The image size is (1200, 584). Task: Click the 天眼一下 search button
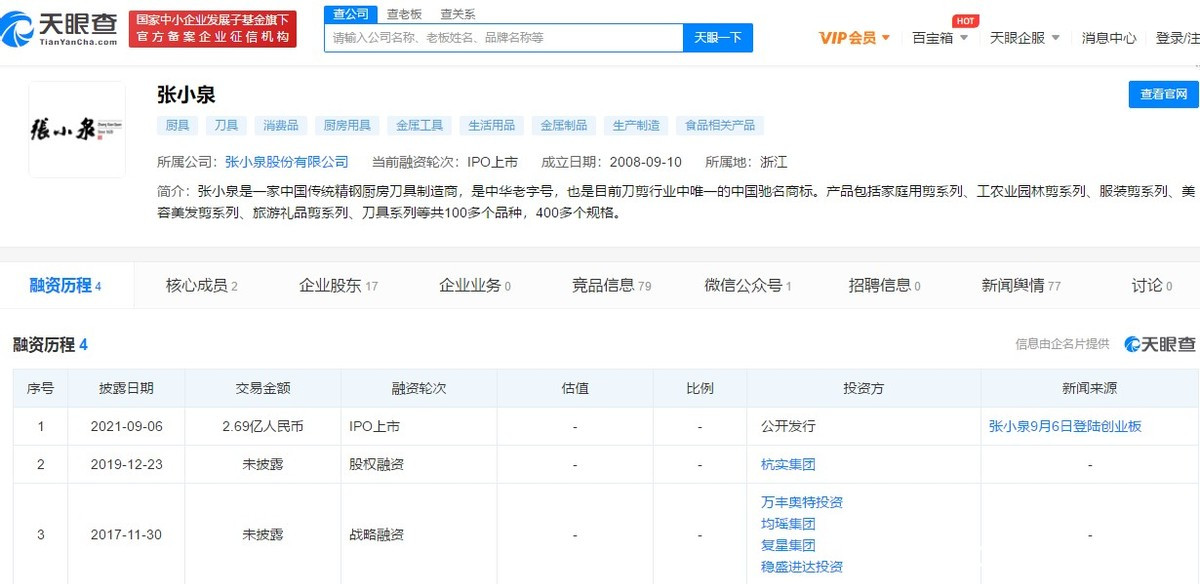(x=718, y=37)
